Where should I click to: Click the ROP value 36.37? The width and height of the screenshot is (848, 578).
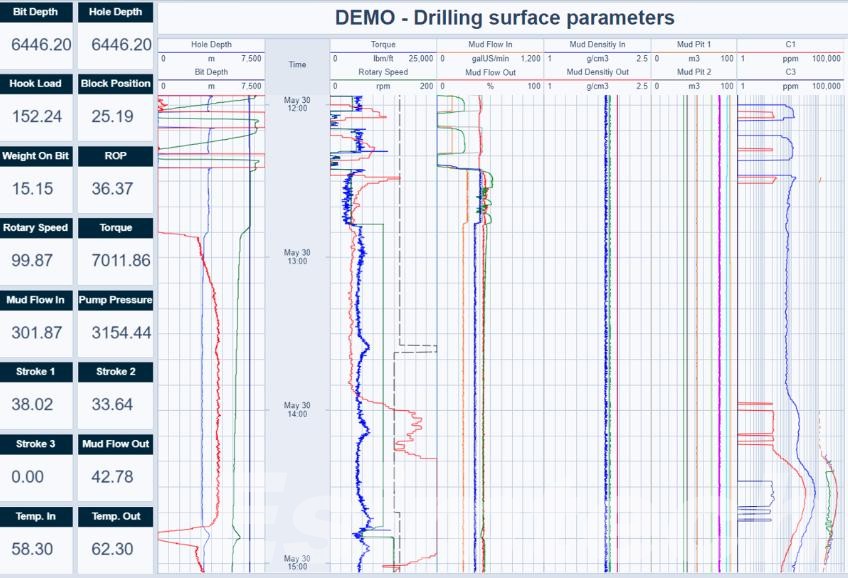pos(115,188)
